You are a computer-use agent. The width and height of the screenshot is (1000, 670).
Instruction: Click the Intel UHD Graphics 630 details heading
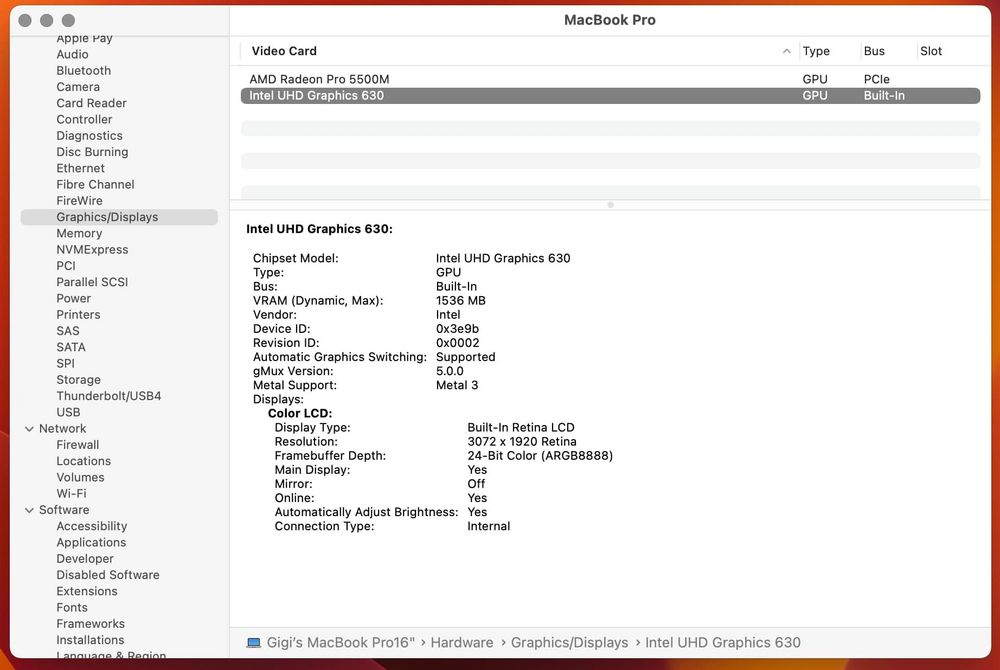click(320, 229)
